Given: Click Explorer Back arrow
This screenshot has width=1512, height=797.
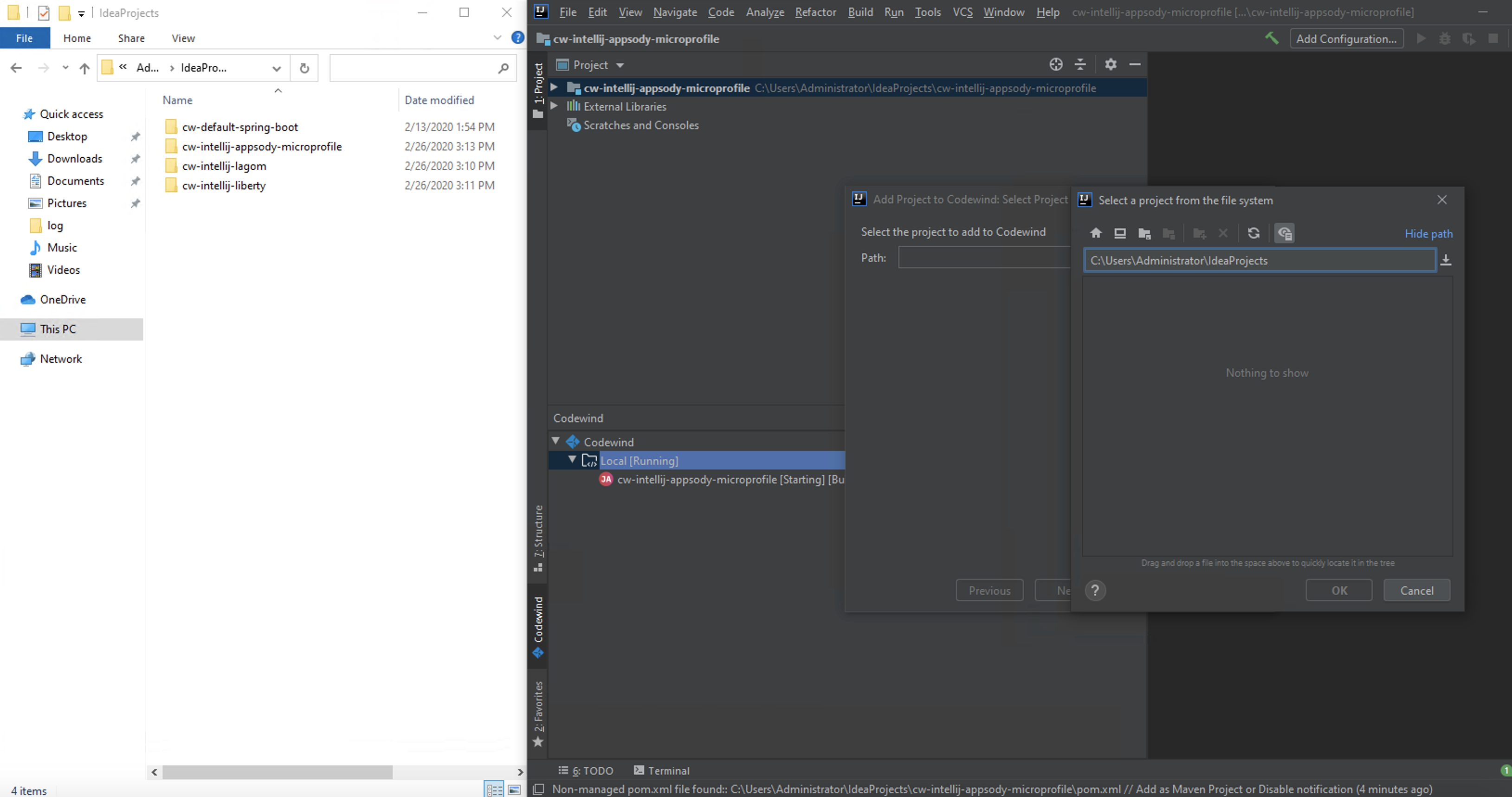Looking at the screenshot, I should (x=16, y=68).
